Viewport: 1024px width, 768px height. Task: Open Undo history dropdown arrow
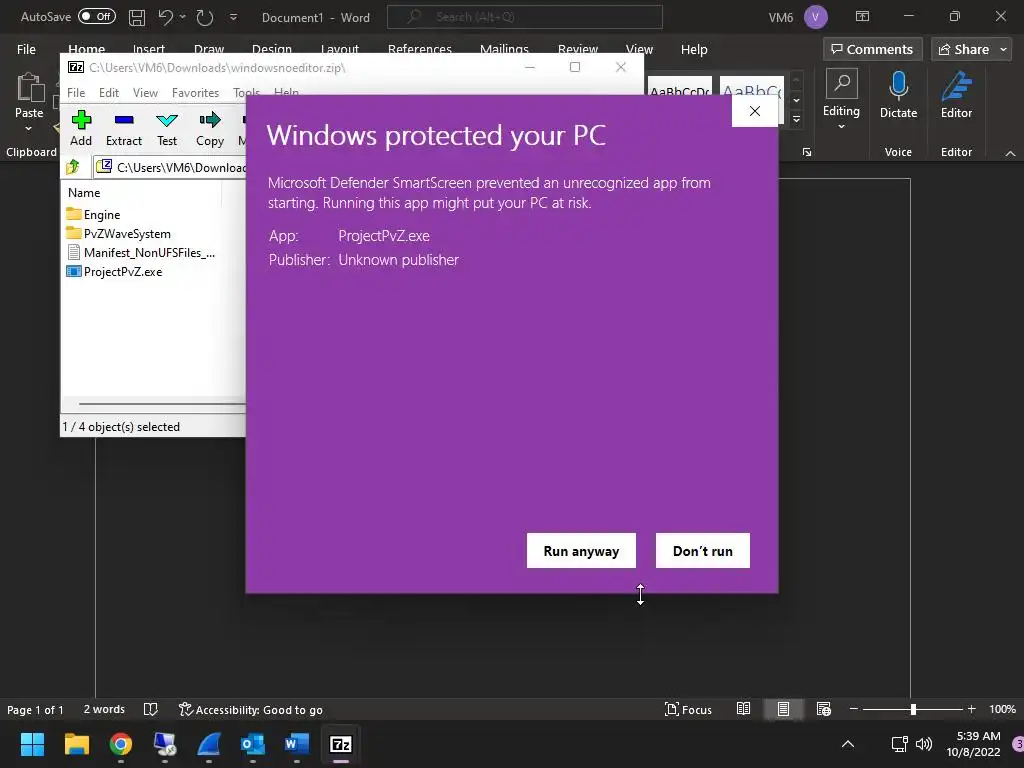(183, 17)
